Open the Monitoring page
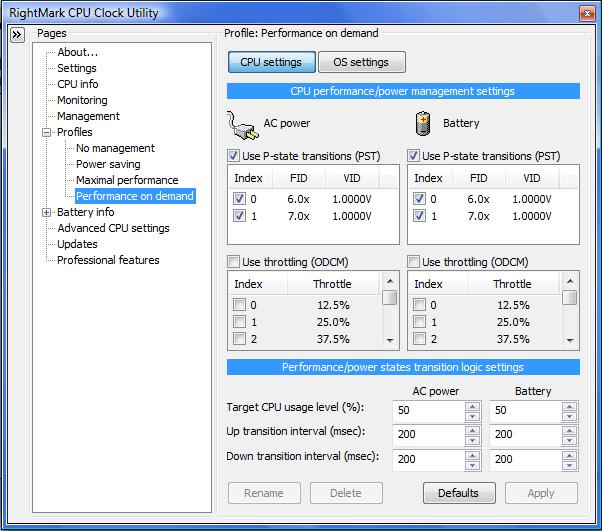The width and height of the screenshot is (602, 531). (x=82, y=100)
